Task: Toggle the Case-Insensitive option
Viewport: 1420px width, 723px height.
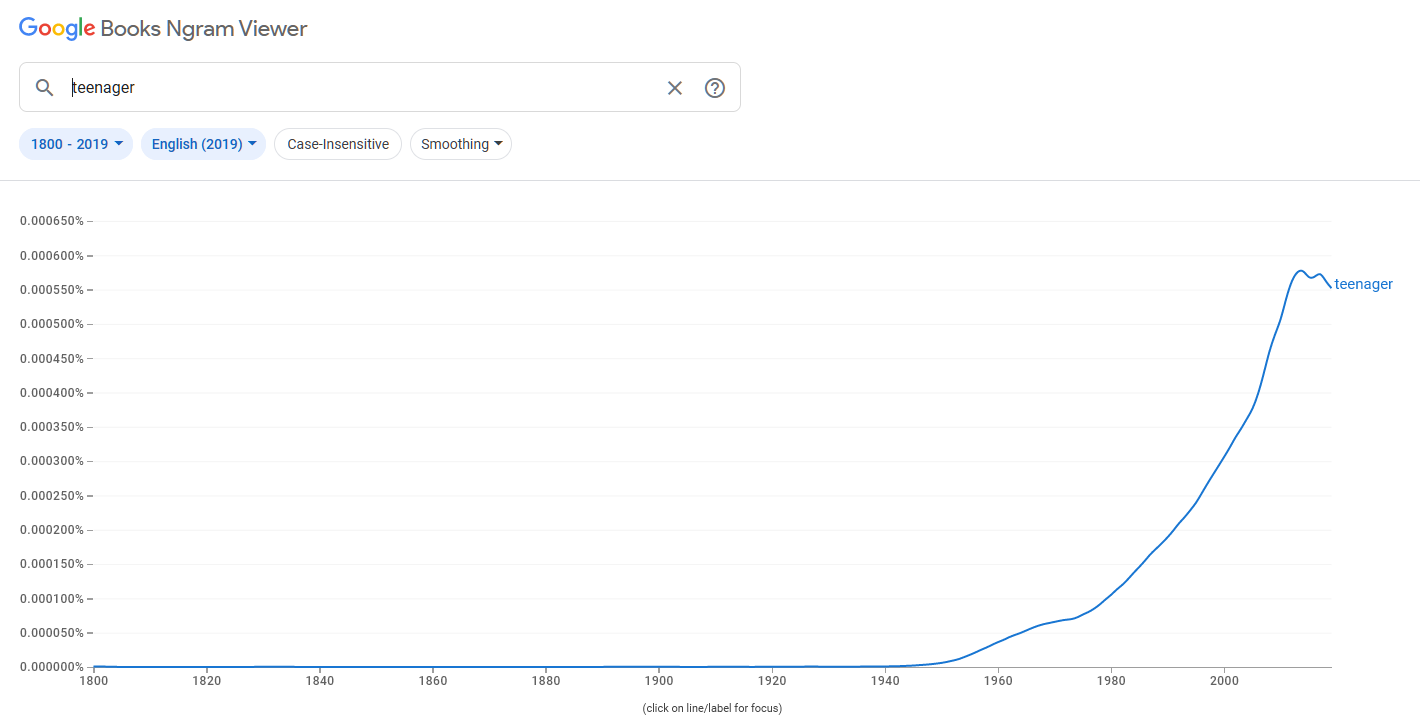Action: pyautogui.click(x=338, y=144)
